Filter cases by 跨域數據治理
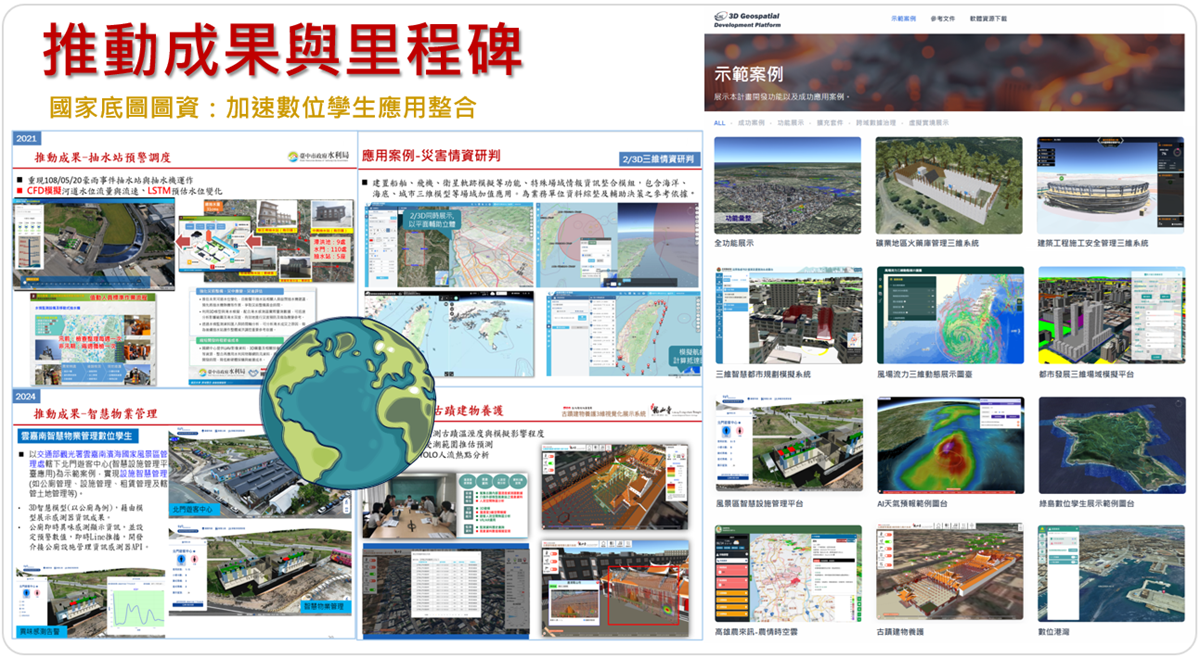Image resolution: width=1200 pixels, height=658 pixels. point(876,123)
